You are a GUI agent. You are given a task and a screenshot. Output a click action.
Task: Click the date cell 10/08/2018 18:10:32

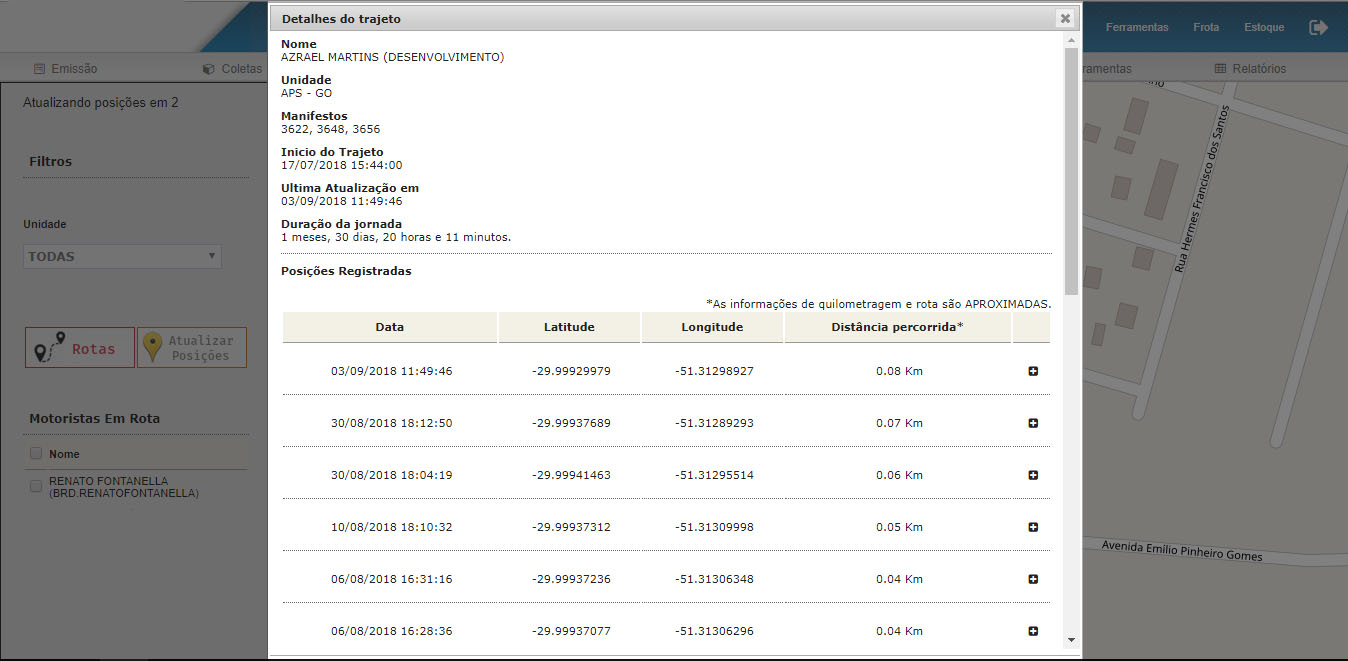(391, 527)
